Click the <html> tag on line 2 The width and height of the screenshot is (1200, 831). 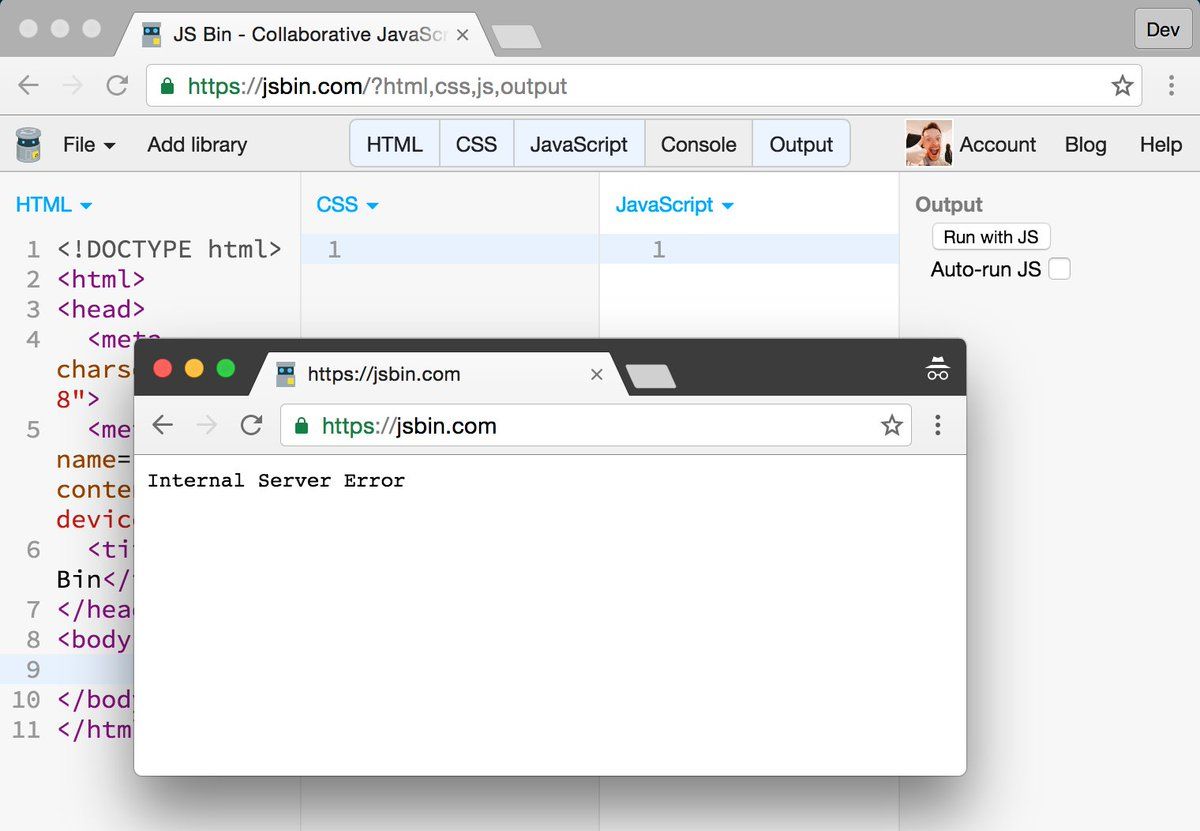(101, 279)
